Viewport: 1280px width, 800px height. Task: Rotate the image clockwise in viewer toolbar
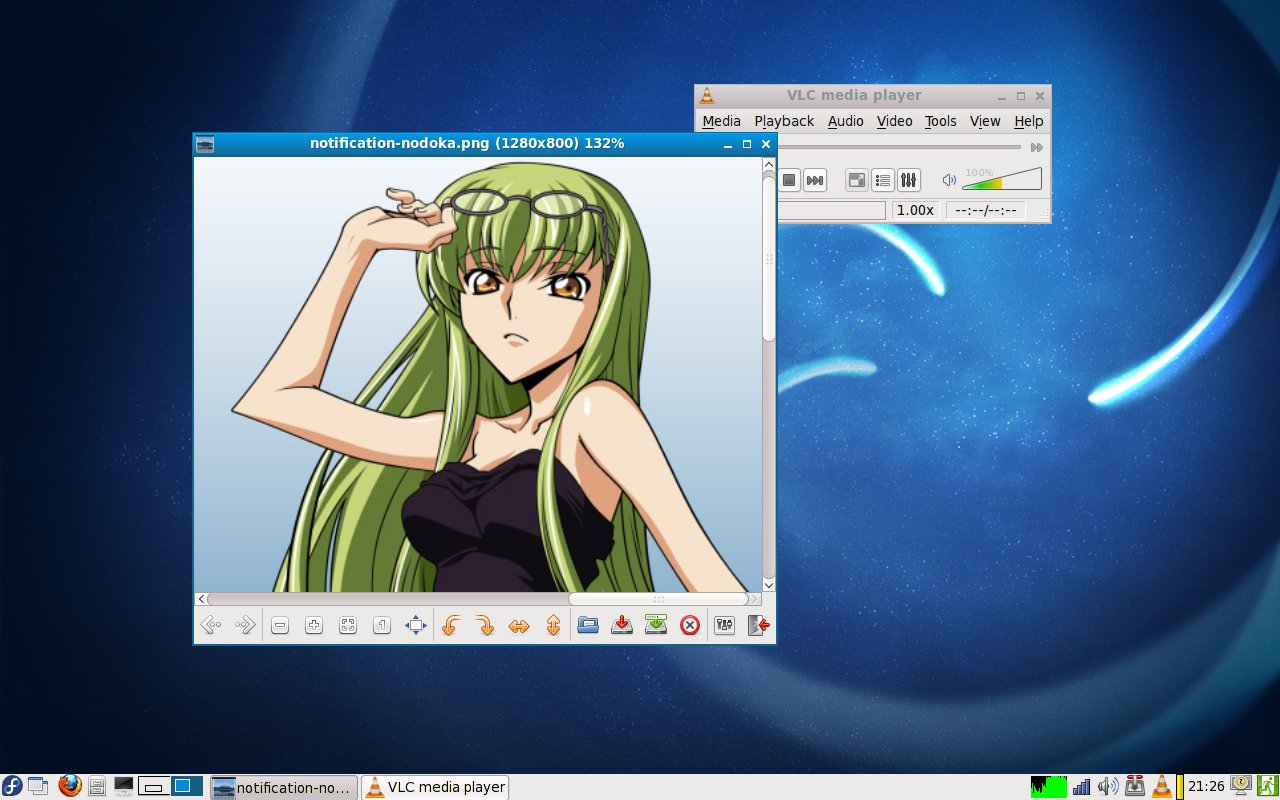coord(484,626)
